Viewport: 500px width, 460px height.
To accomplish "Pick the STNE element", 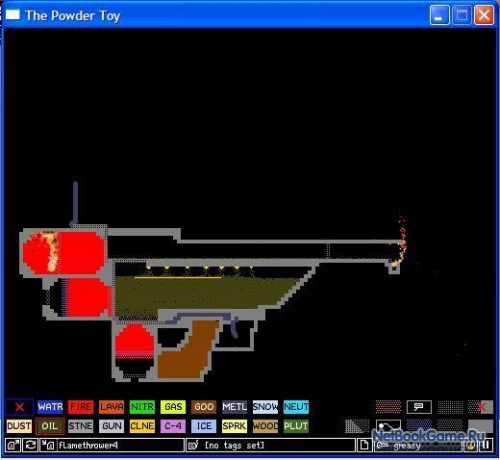I will click(81, 426).
